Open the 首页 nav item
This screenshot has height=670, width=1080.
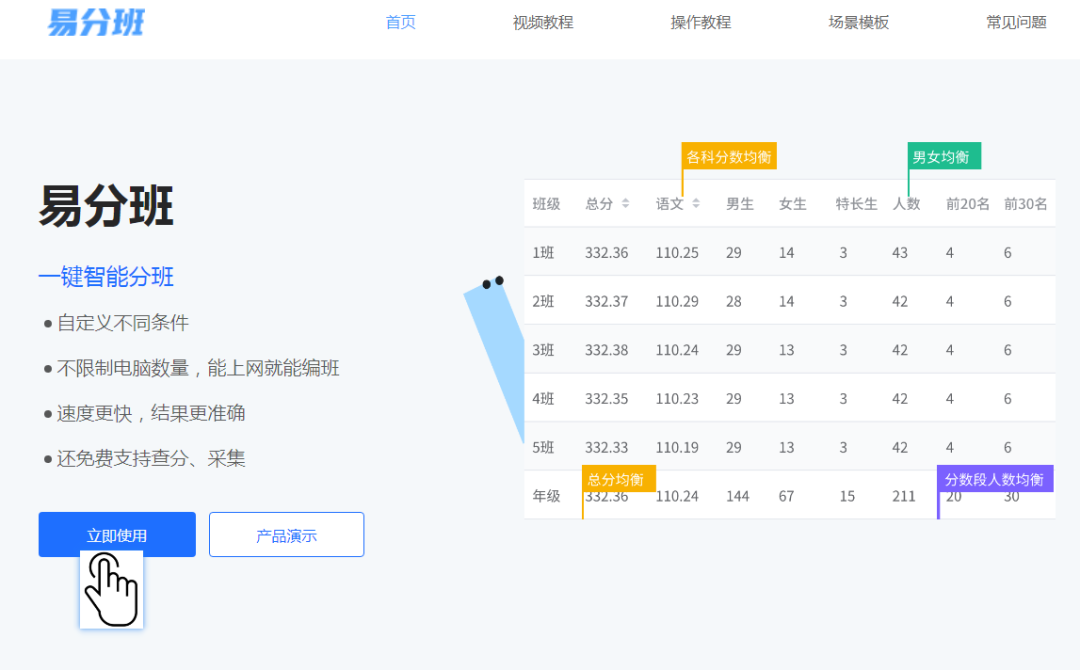pyautogui.click(x=401, y=22)
